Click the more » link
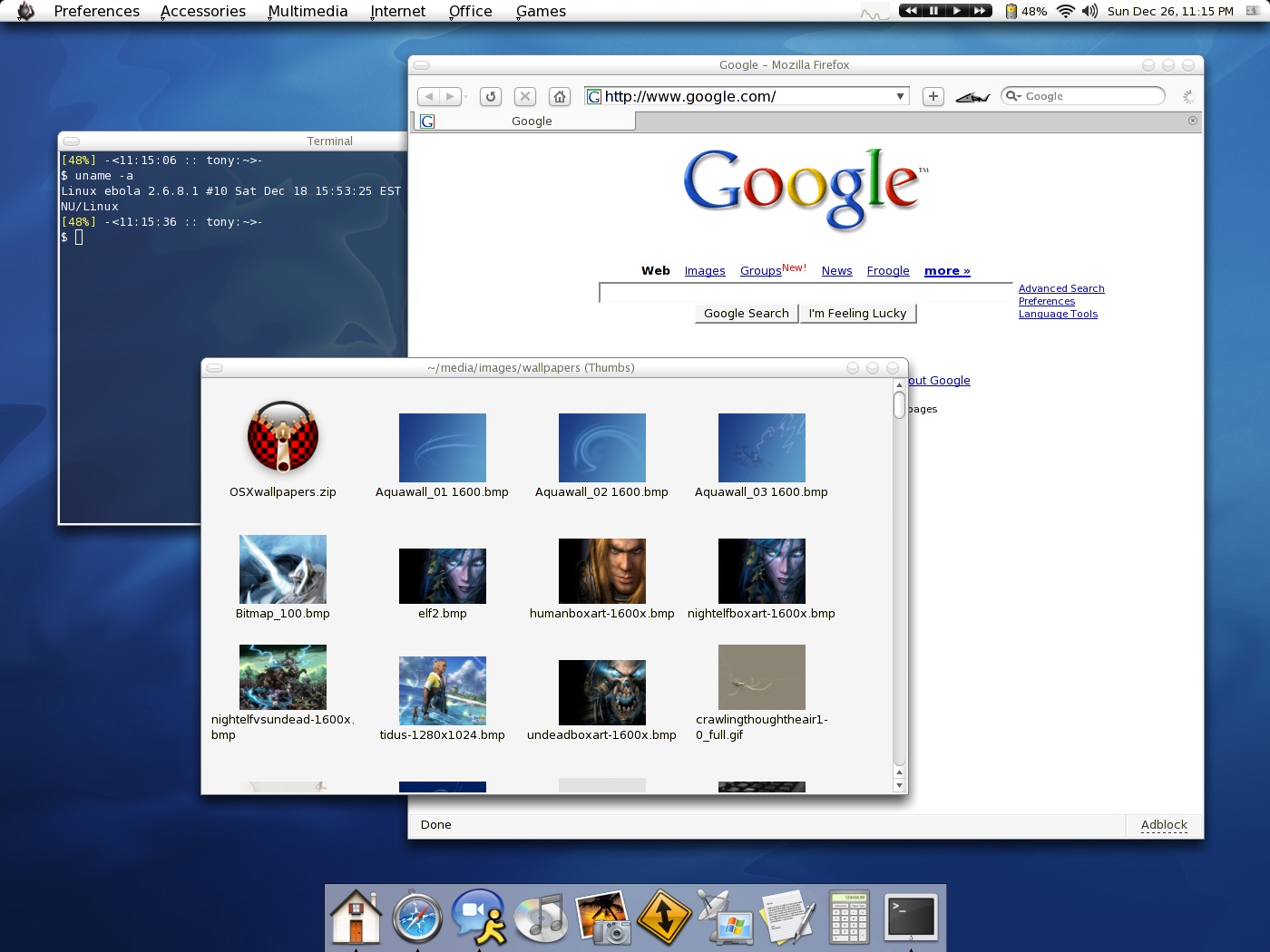This screenshot has height=952, width=1270. coord(947,270)
